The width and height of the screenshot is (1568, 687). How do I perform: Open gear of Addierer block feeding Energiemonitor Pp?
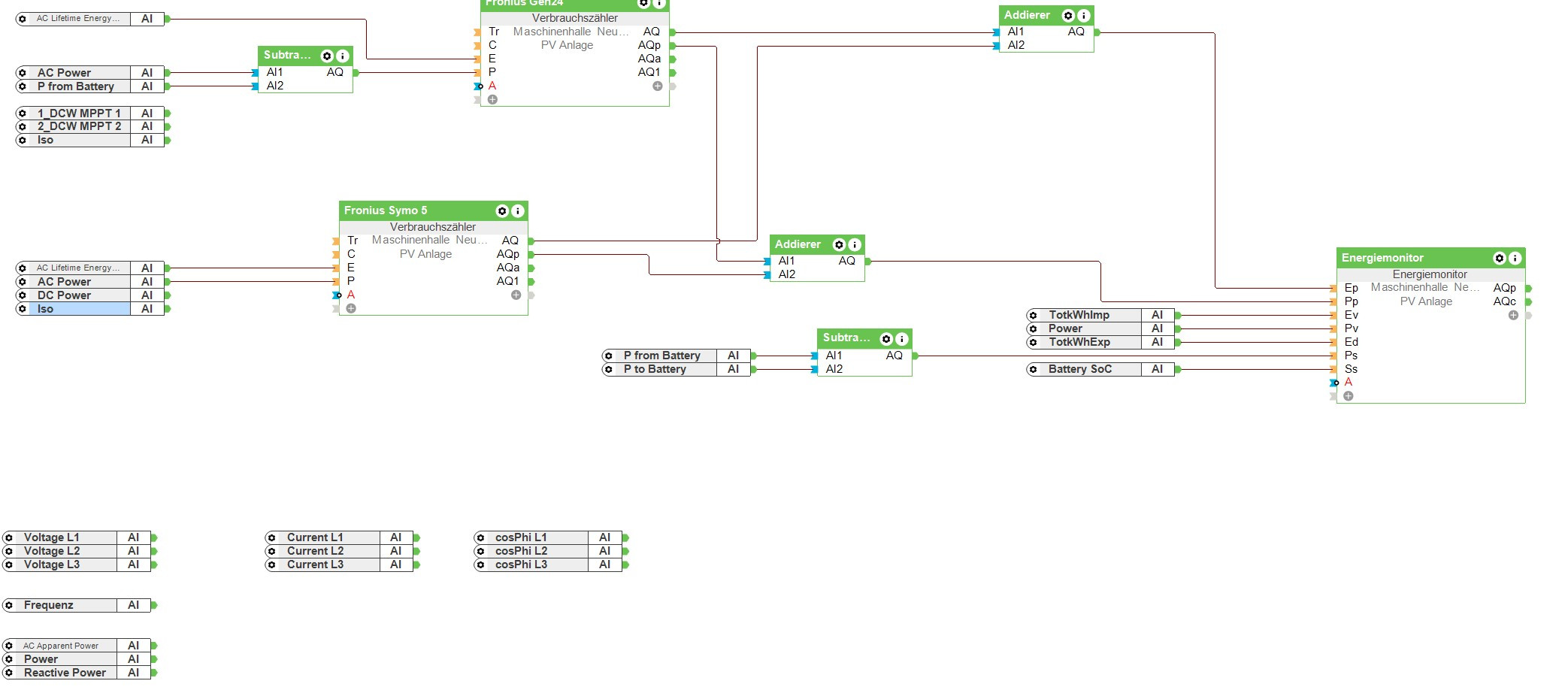point(840,245)
